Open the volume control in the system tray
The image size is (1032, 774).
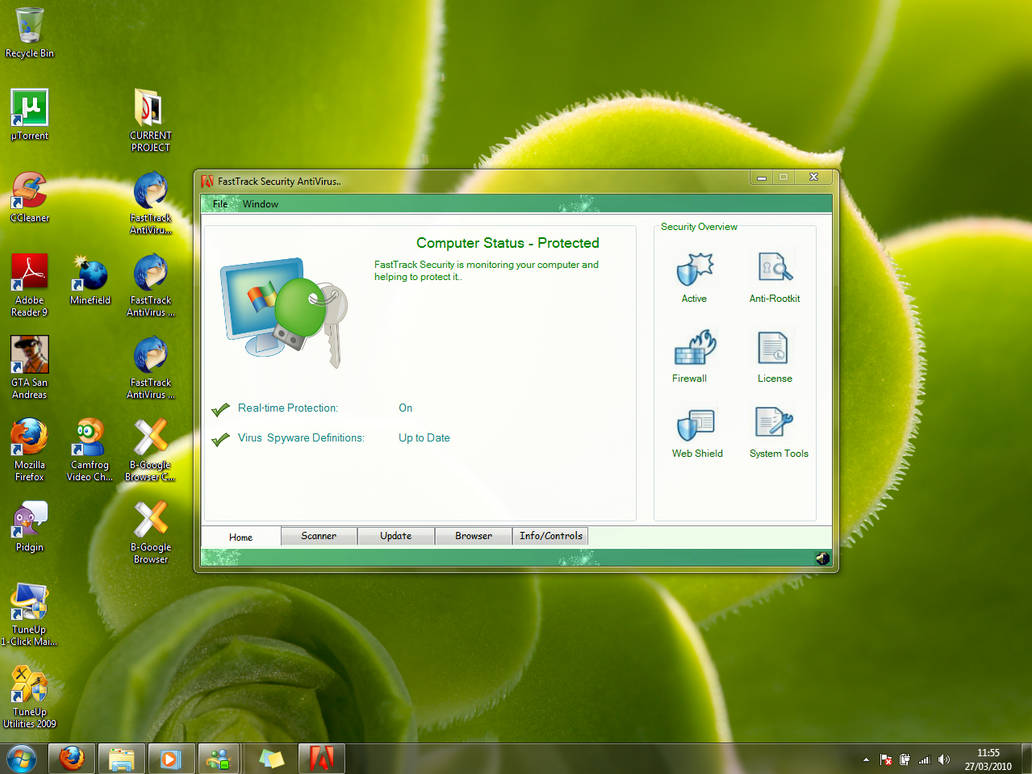click(x=943, y=759)
